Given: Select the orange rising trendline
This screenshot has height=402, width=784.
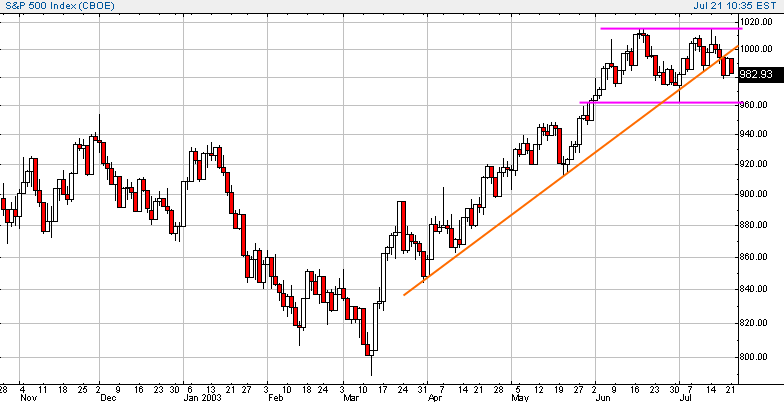Looking at the screenshot, I should click(570, 172).
